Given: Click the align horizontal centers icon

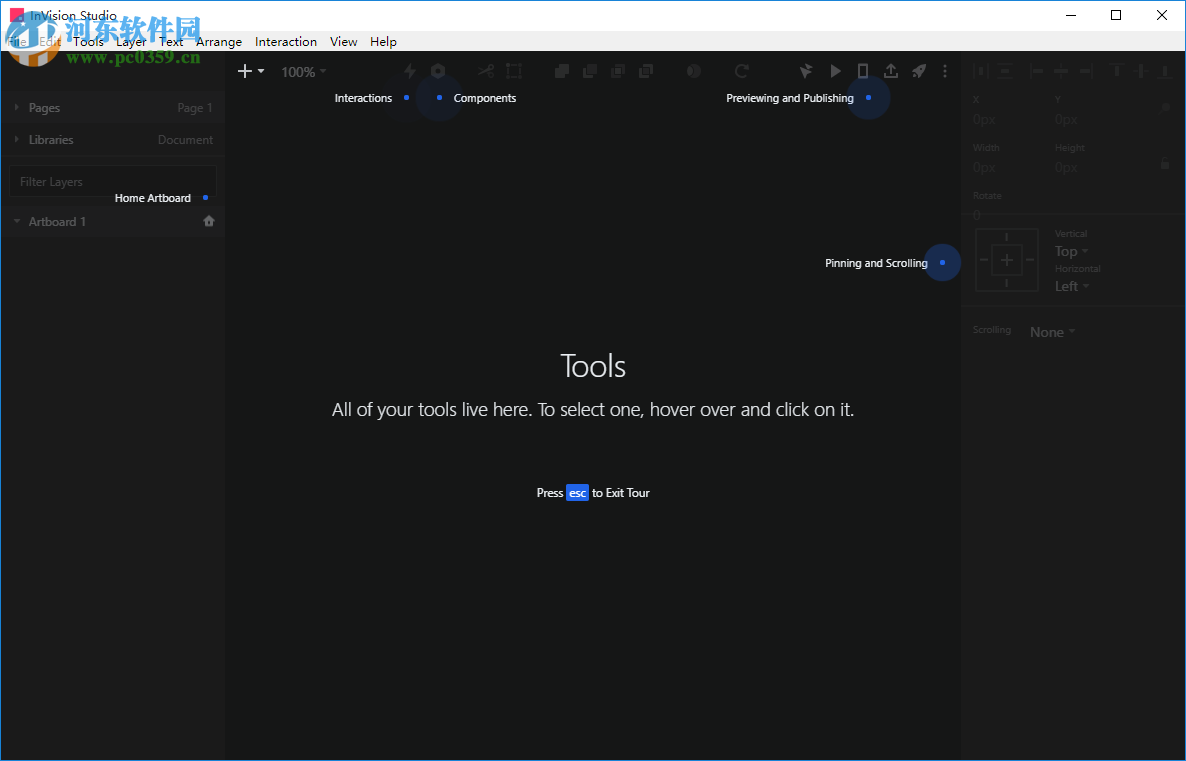Looking at the screenshot, I should point(1061,71).
